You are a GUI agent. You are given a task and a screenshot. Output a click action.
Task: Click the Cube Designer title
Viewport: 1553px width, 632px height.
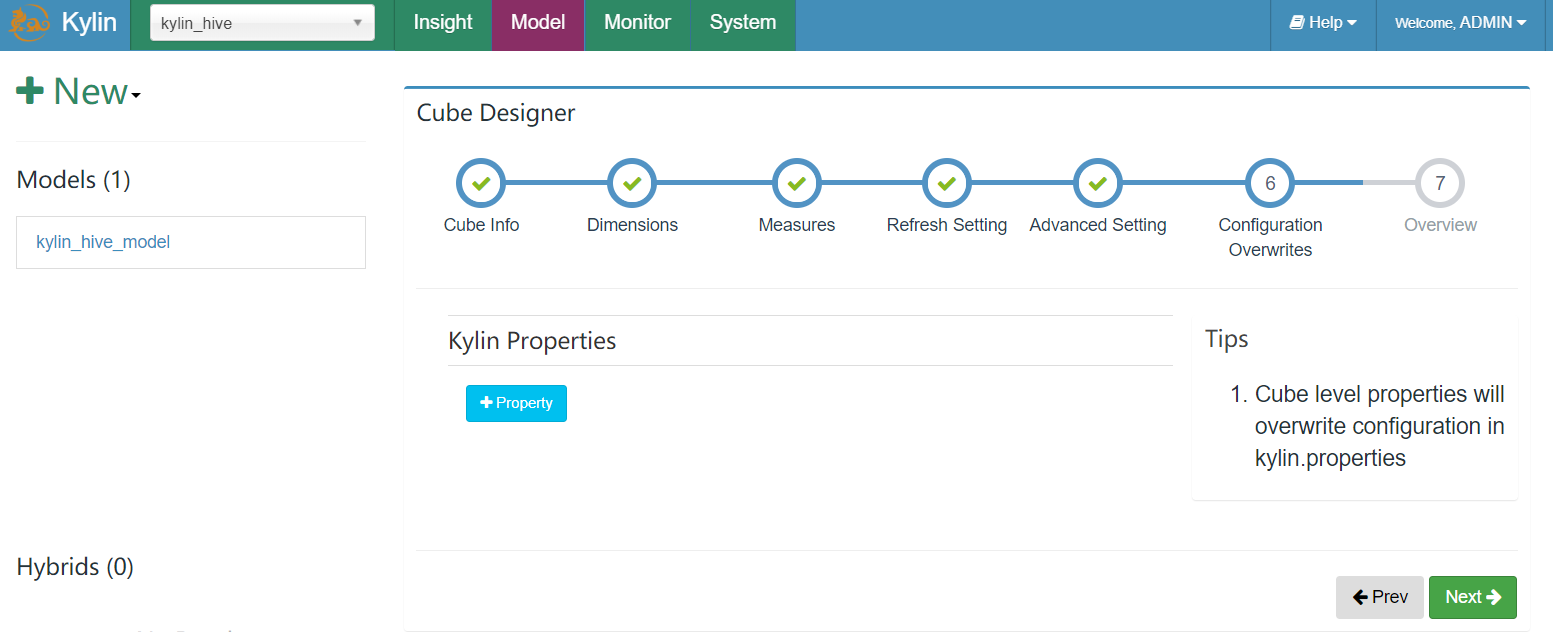496,113
